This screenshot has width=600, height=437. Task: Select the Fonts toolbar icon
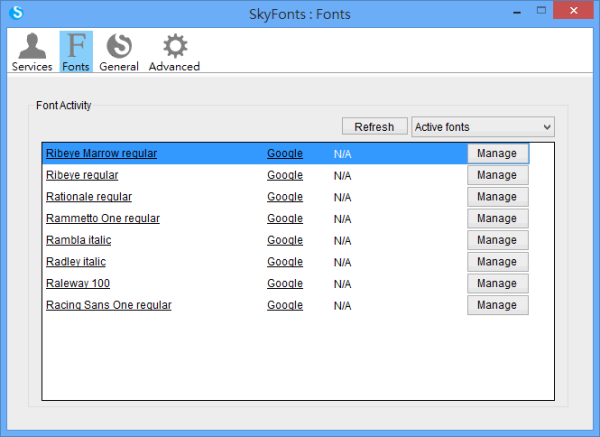click(75, 52)
